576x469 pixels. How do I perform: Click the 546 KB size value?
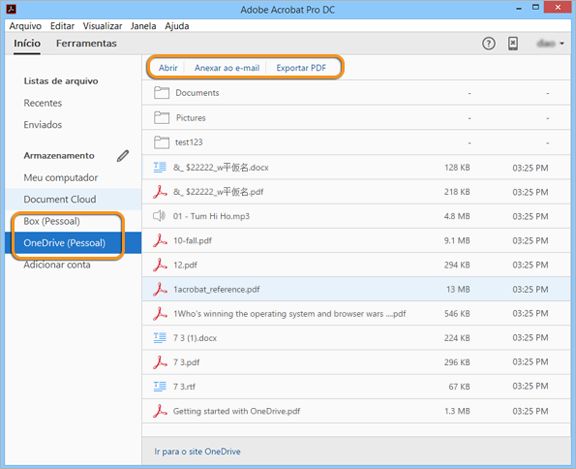[457, 314]
